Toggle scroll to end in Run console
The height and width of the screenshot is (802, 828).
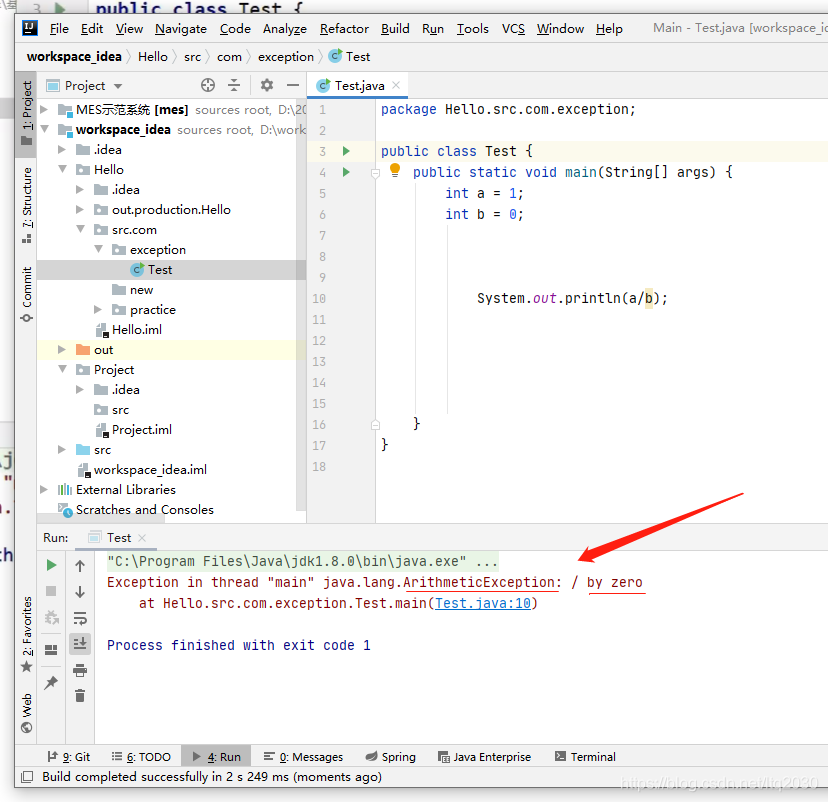pyautogui.click(x=80, y=644)
